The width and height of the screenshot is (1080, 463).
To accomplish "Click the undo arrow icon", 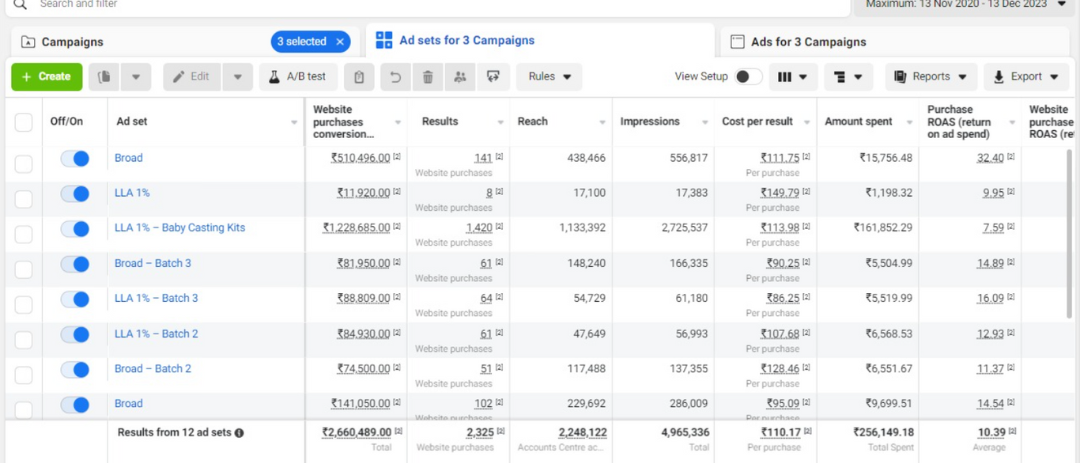I will (x=395, y=77).
